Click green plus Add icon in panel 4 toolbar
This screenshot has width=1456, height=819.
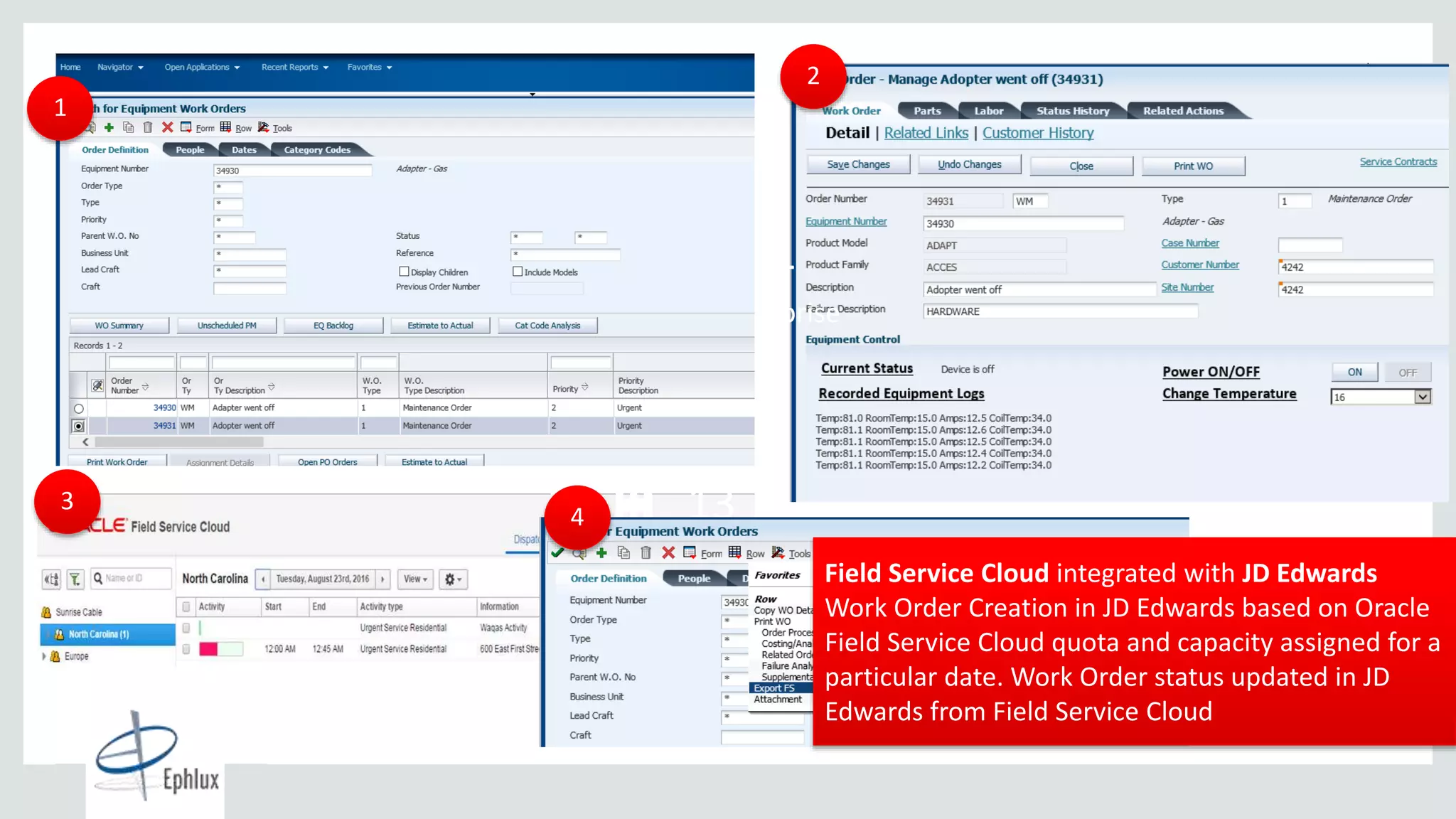(x=601, y=552)
